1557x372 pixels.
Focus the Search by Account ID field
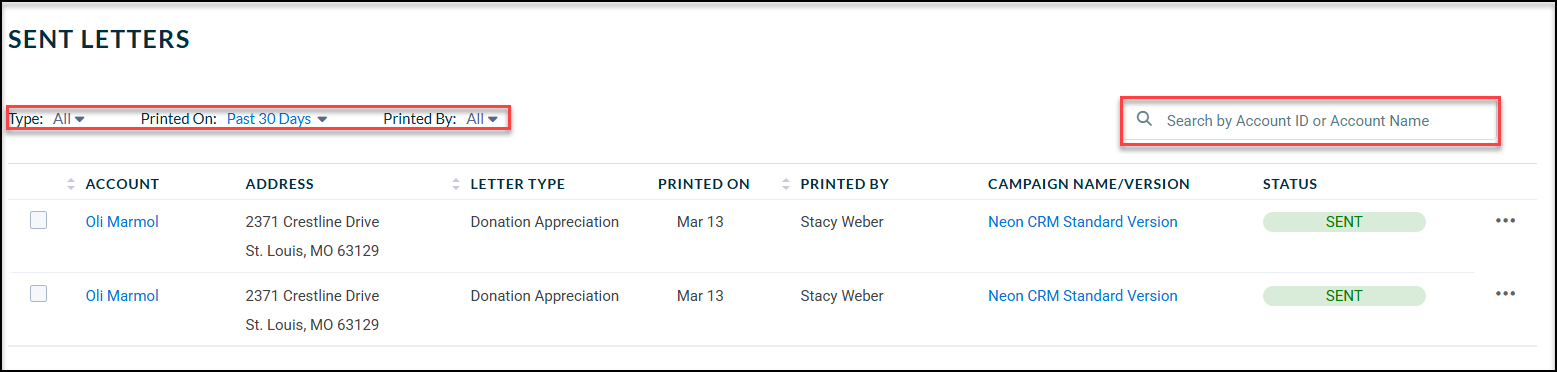pyautogui.click(x=1310, y=120)
